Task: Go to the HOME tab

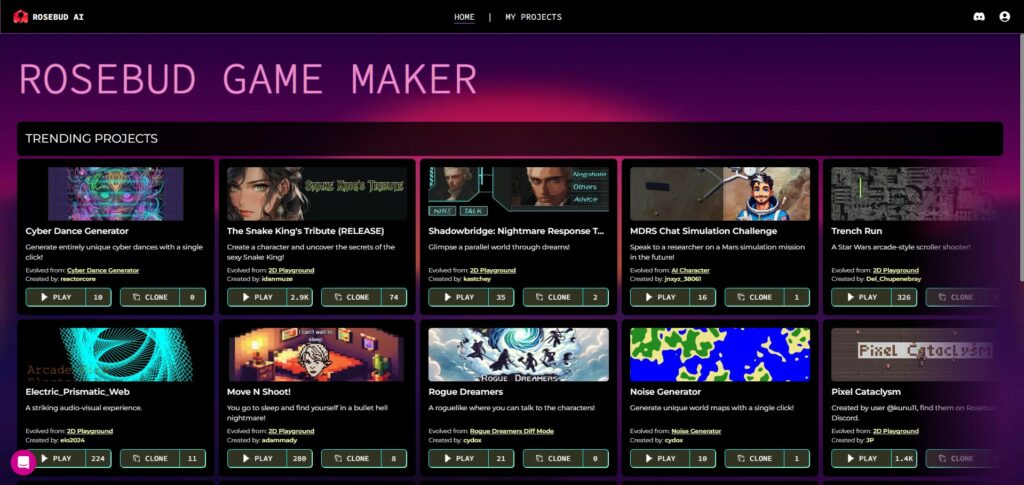Action: (464, 17)
